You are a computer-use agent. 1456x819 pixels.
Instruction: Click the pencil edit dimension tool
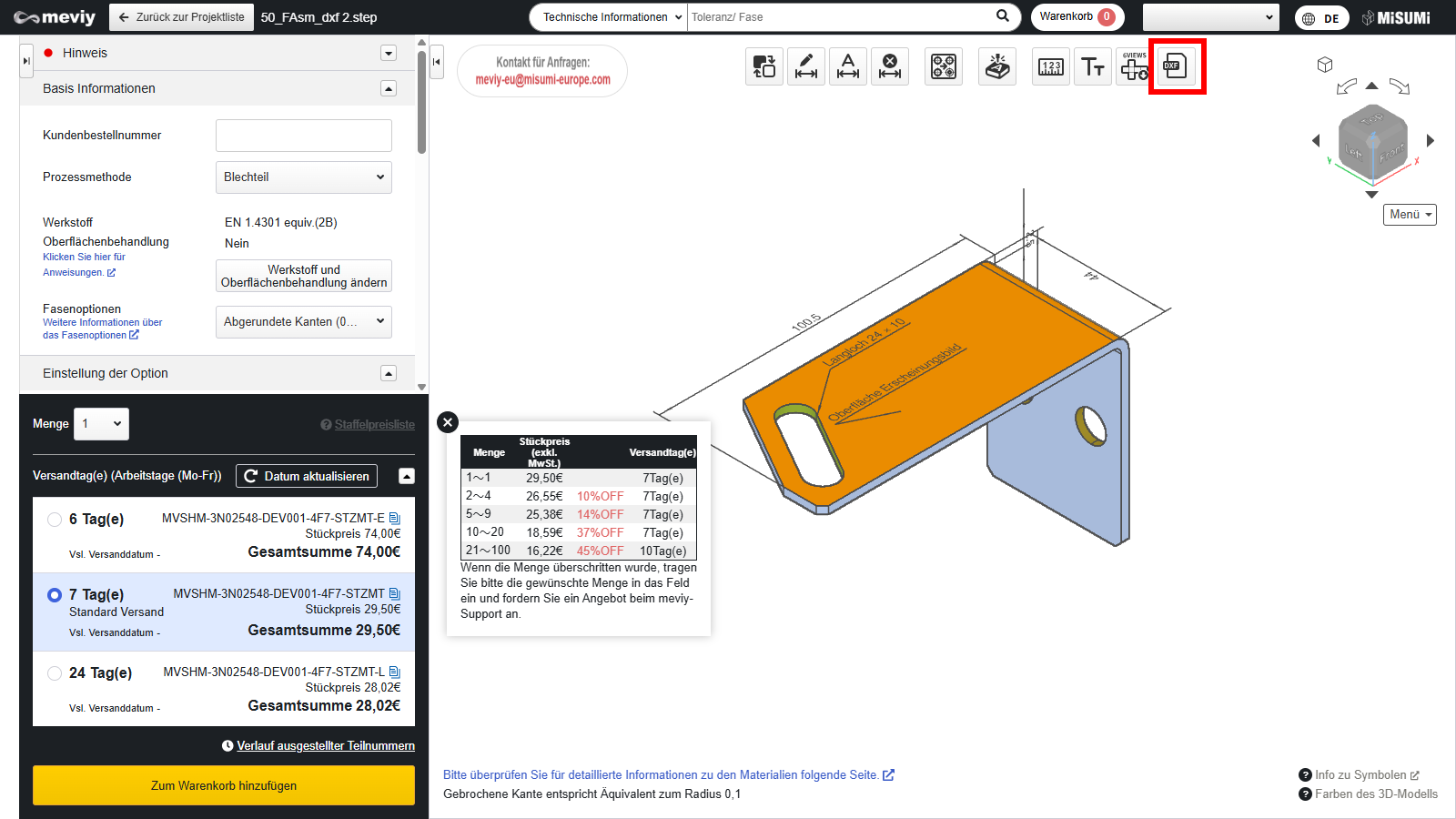pyautogui.click(x=806, y=66)
